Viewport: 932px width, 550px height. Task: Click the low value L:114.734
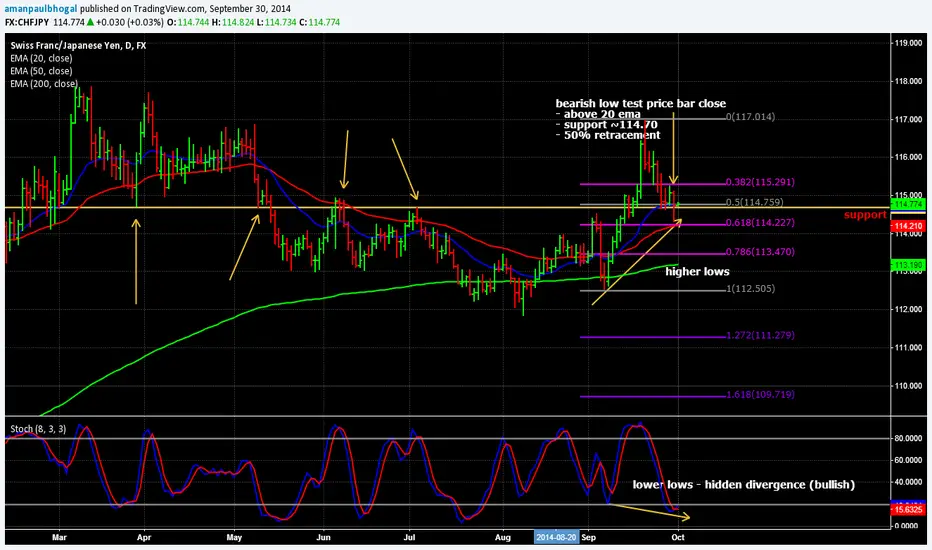[x=276, y=22]
